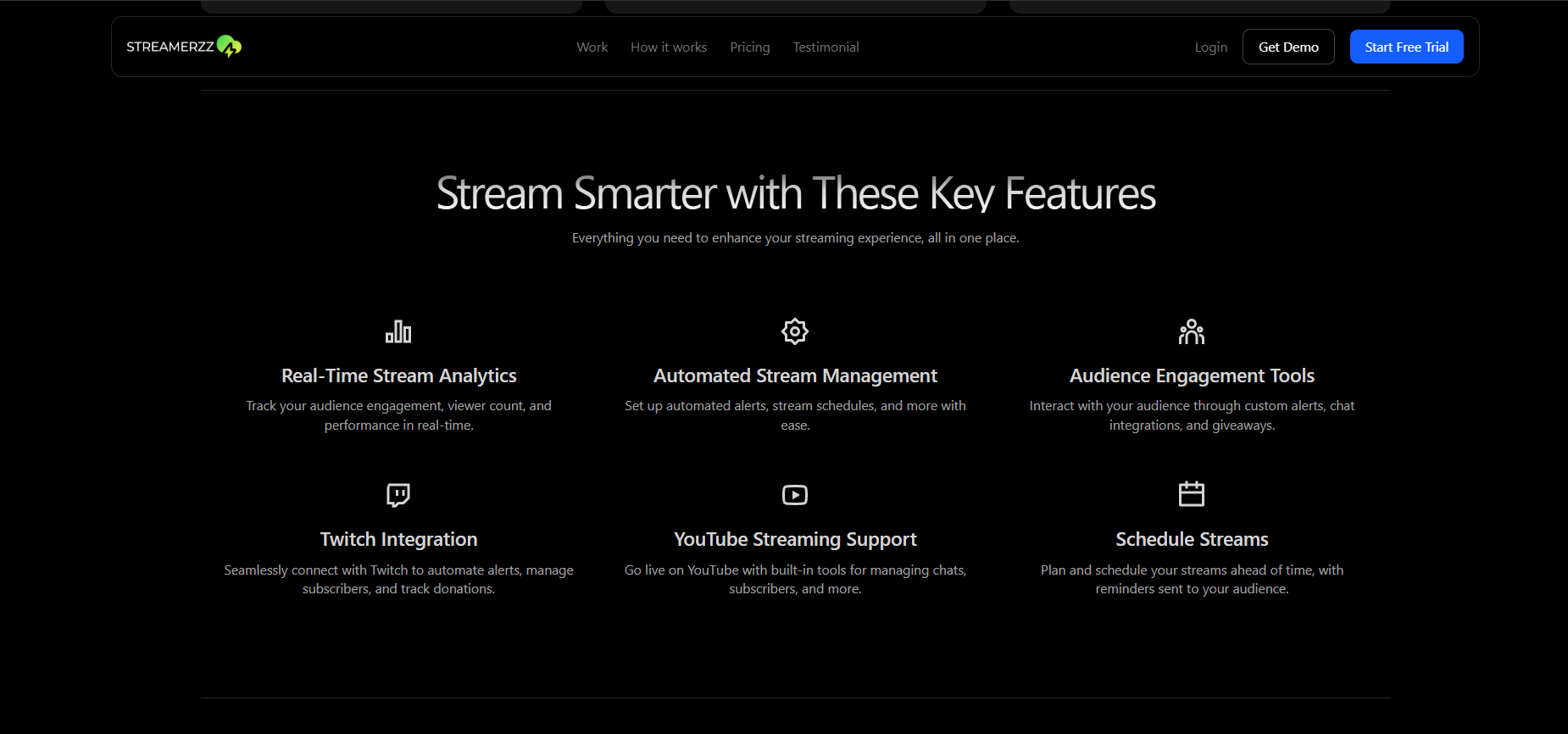Click the people icon above Audience Engagement Tools
Screen dimensions: 1568x734
(1192, 331)
